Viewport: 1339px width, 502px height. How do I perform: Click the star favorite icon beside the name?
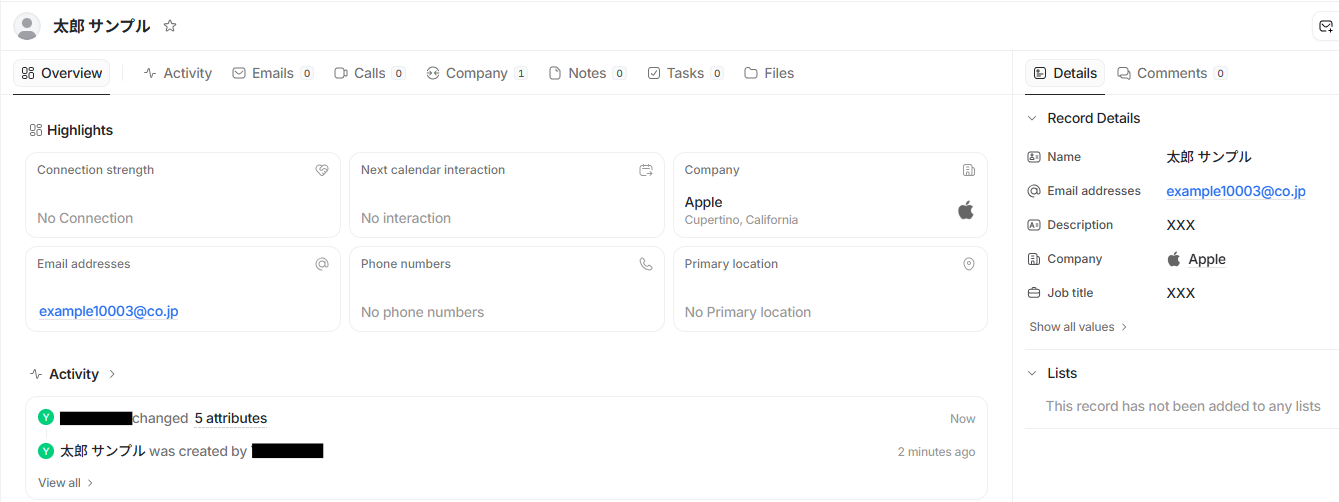(x=170, y=26)
